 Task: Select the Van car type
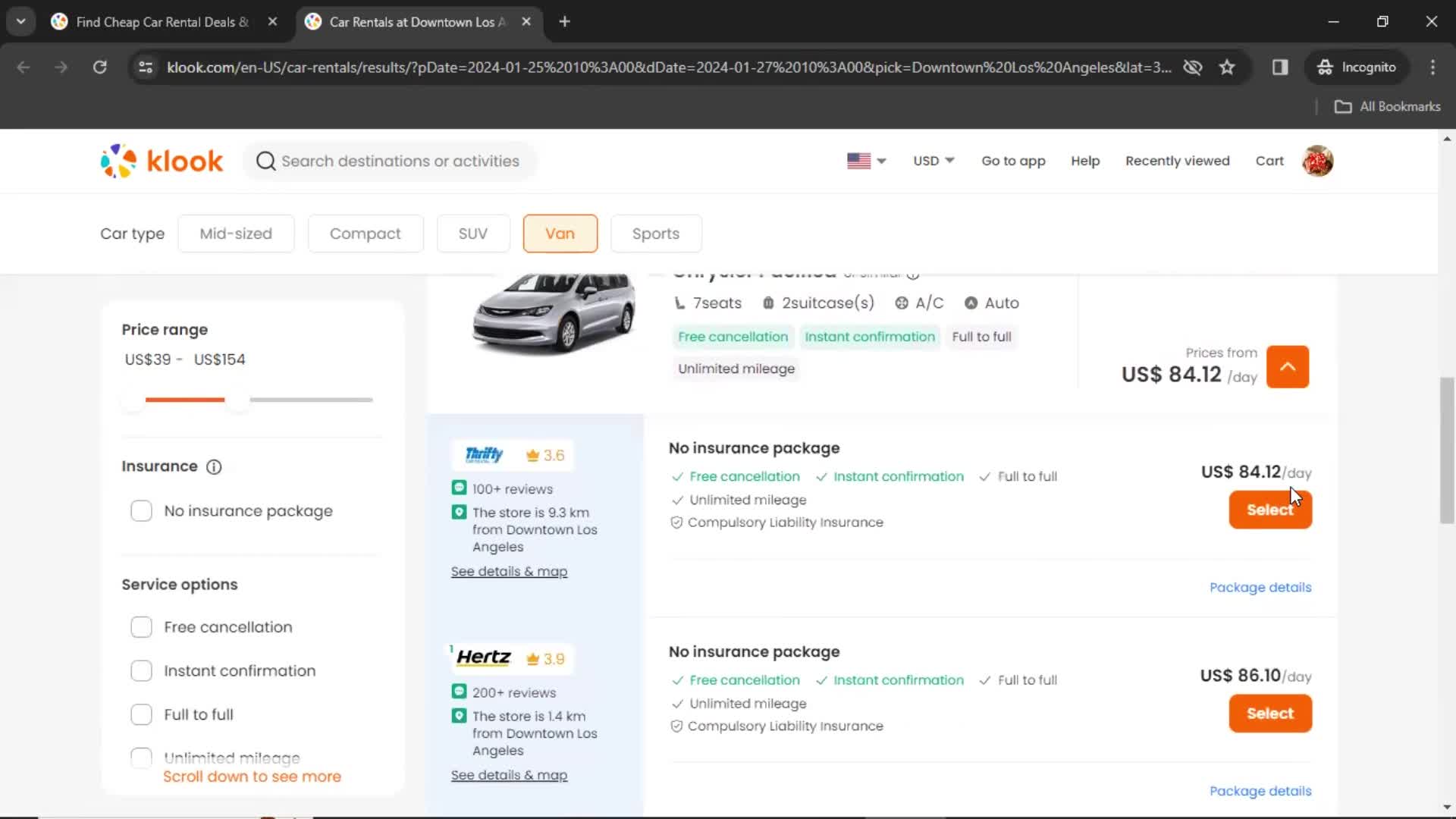pyautogui.click(x=560, y=234)
